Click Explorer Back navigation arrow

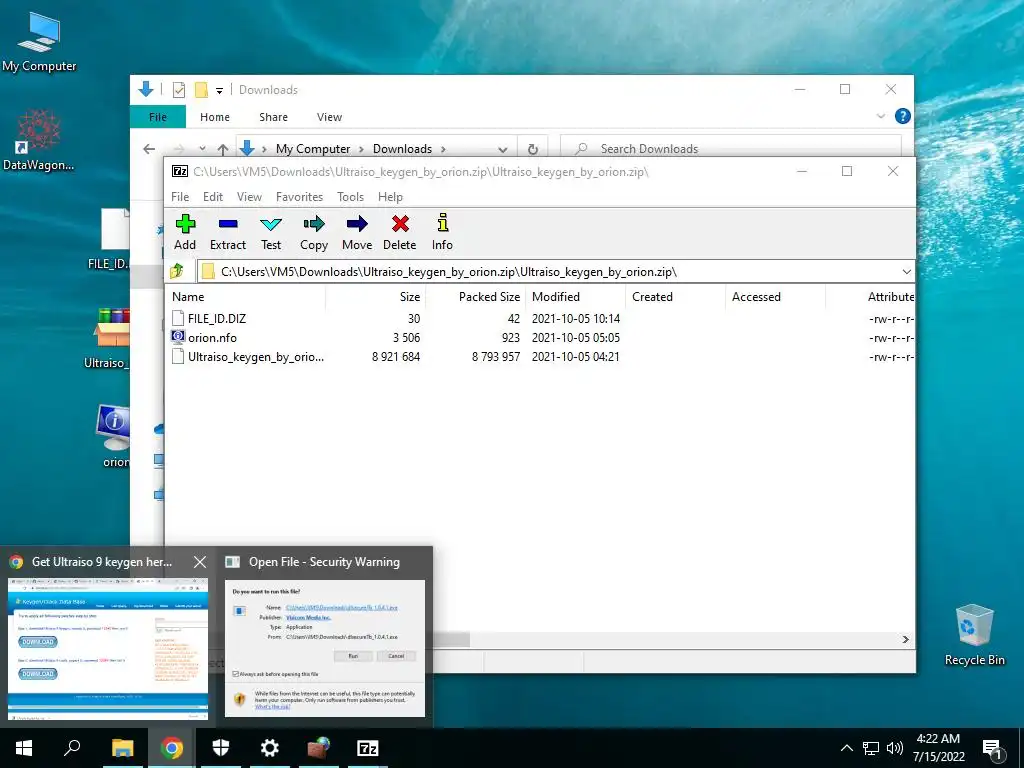(149, 149)
